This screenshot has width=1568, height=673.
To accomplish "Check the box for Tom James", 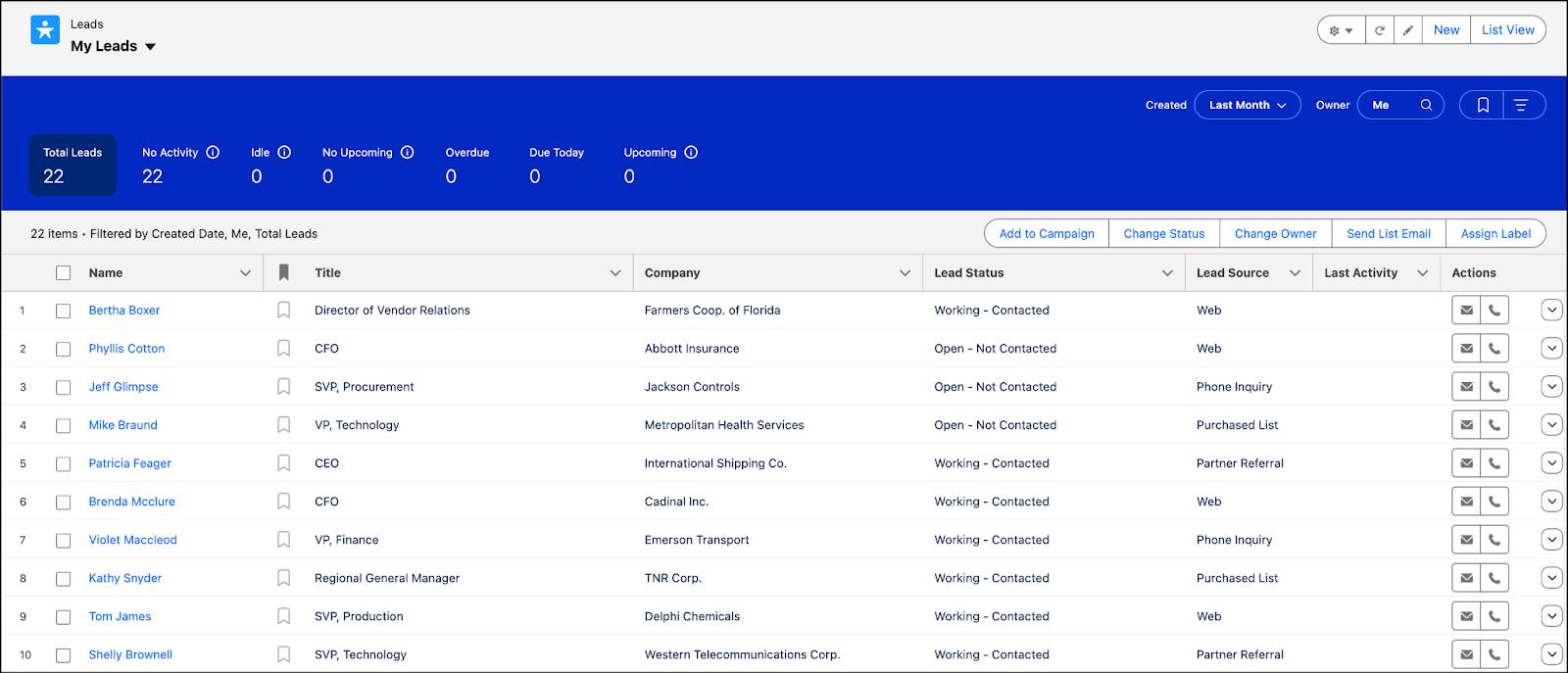I will (x=64, y=616).
